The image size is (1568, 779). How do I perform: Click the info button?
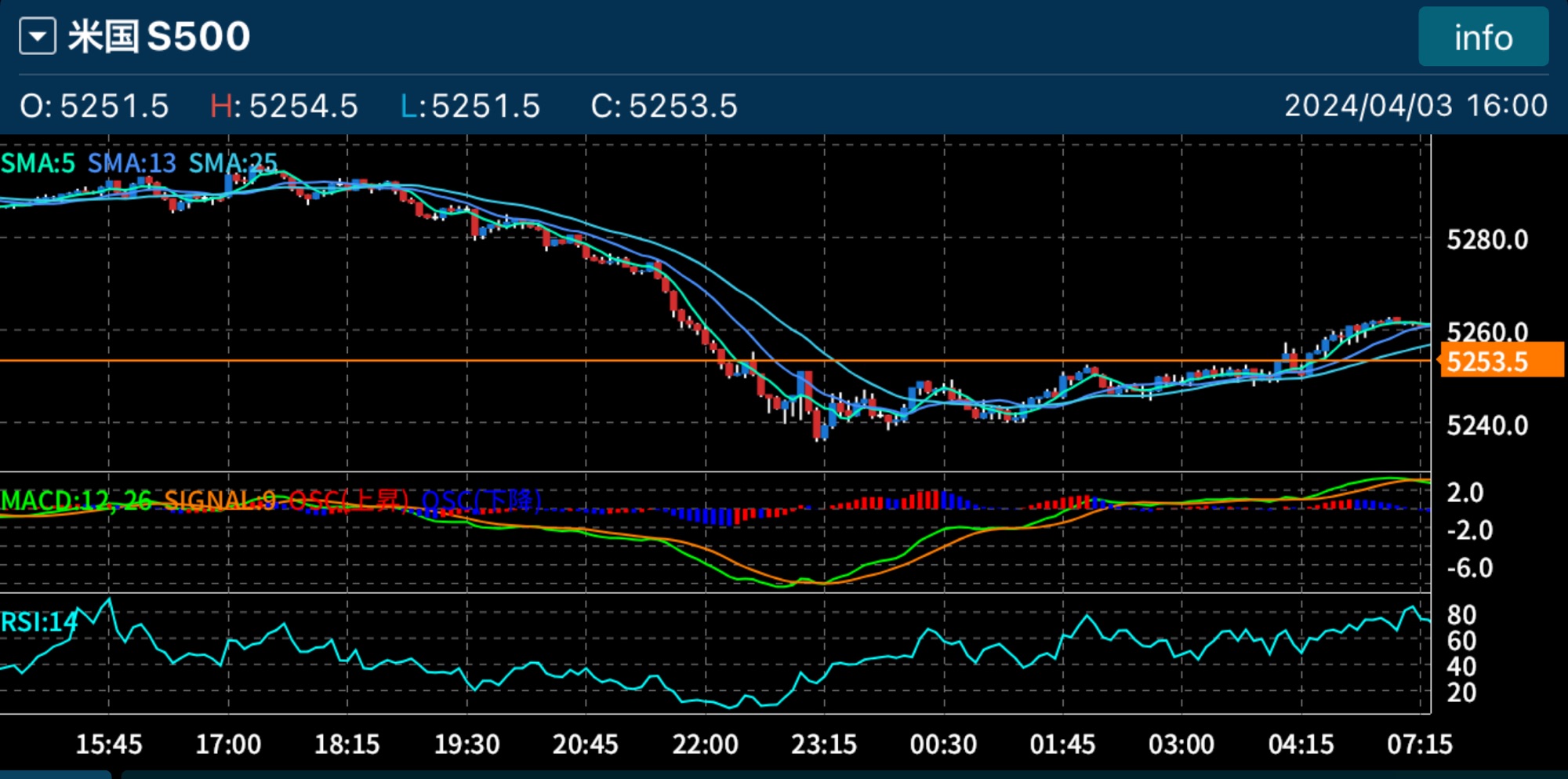(1483, 38)
